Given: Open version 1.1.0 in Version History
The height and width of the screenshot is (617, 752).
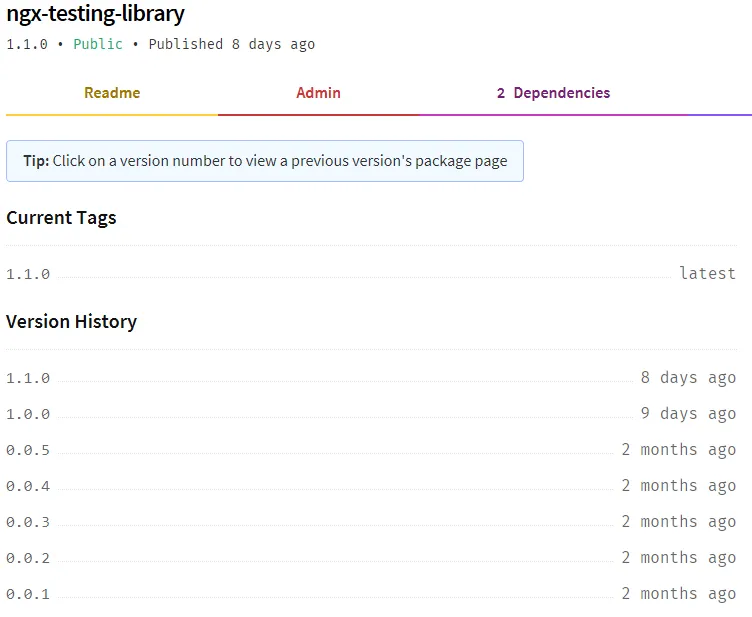Looking at the screenshot, I should tap(28, 378).
